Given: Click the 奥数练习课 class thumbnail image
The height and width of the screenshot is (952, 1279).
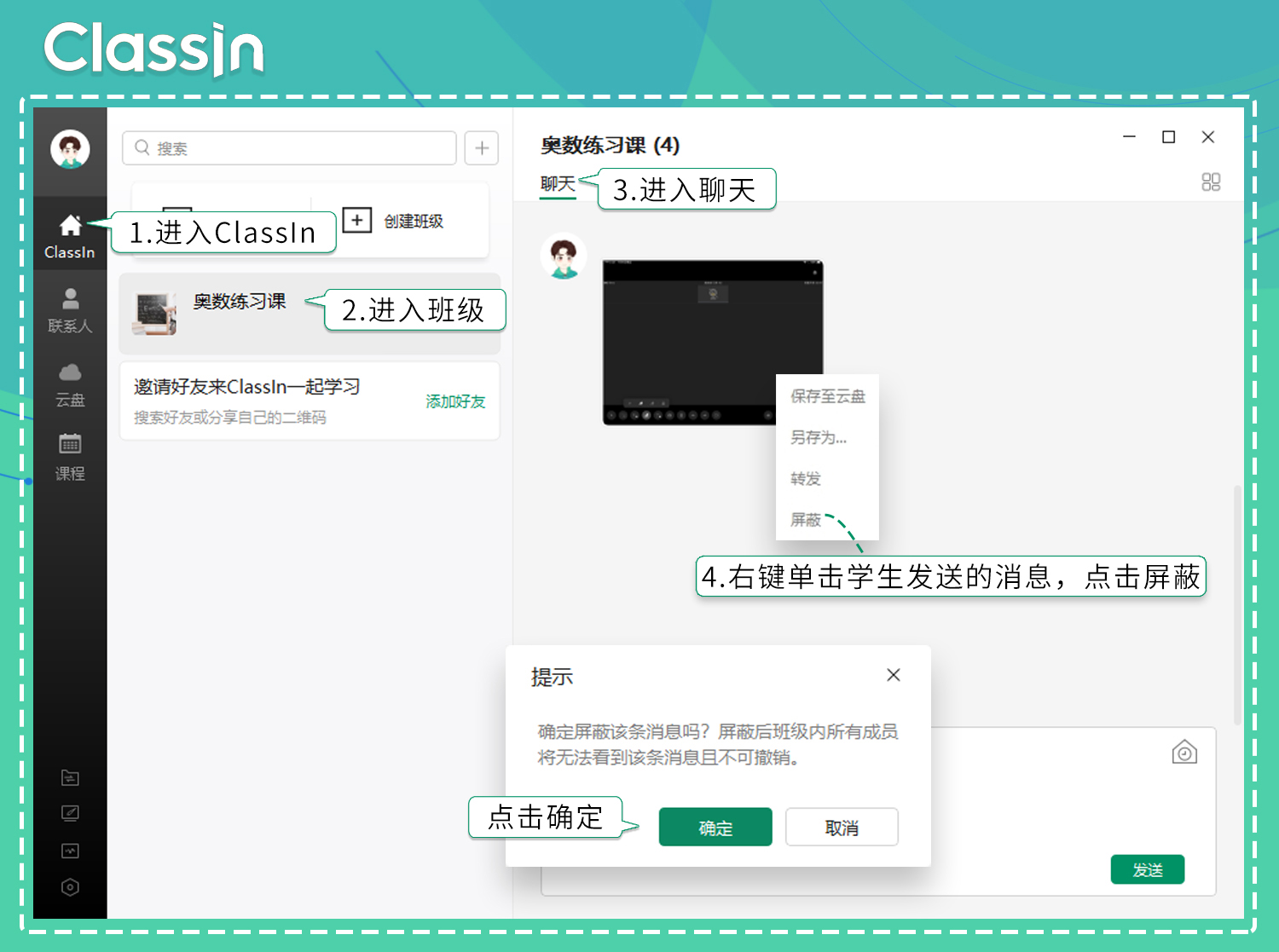Looking at the screenshot, I should click(154, 314).
